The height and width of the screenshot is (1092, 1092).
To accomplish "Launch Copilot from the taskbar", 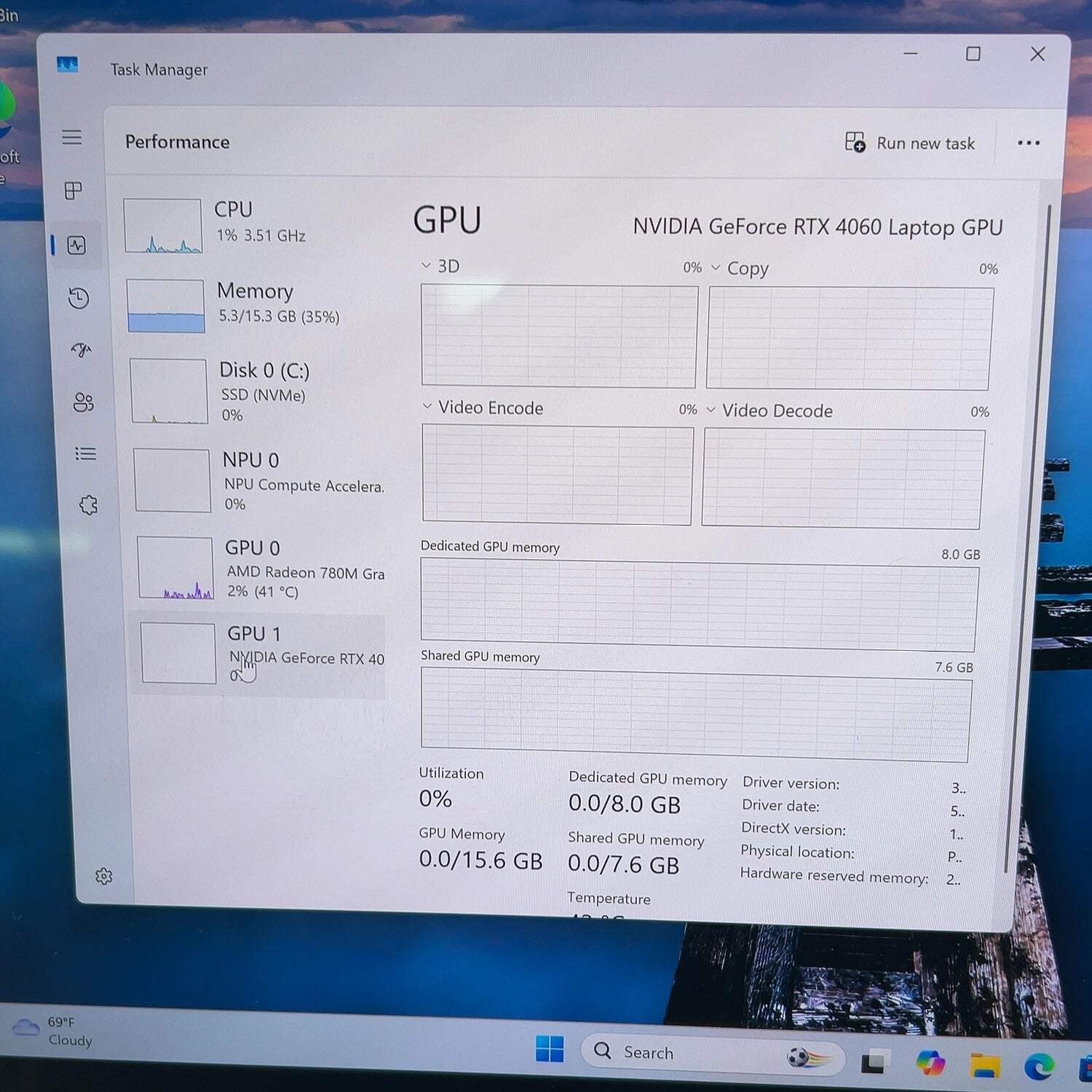I will 930,1063.
